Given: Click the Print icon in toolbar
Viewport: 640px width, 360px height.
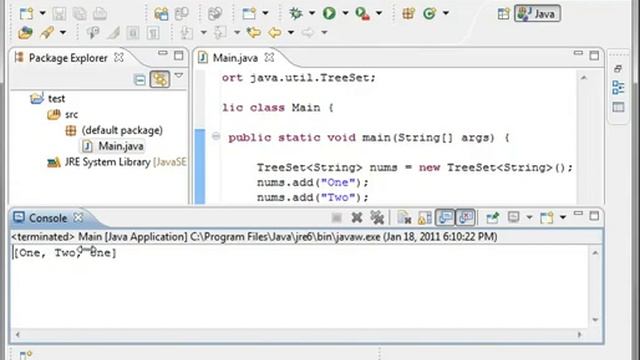Looking at the screenshot, I should coord(100,13).
